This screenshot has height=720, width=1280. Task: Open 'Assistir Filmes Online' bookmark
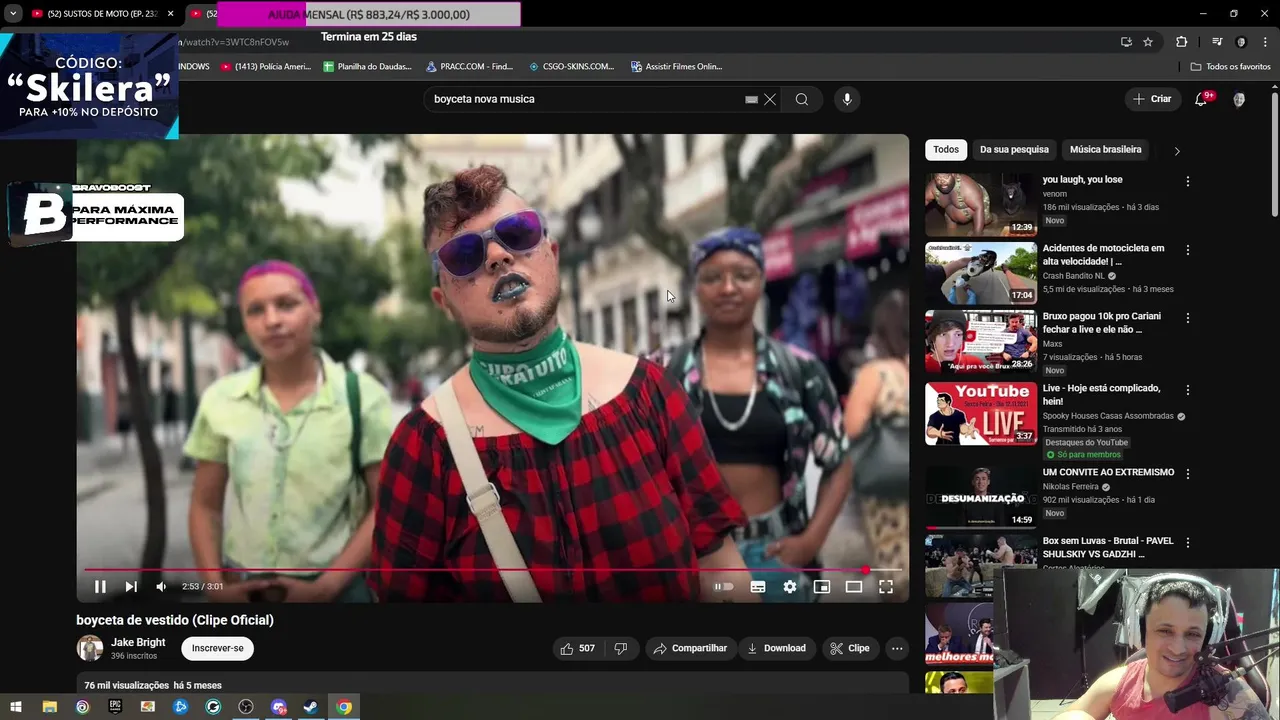[676, 66]
